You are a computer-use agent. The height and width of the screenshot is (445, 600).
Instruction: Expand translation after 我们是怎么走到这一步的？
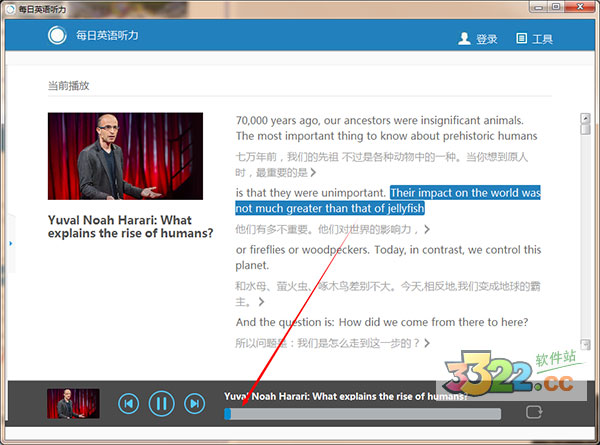(427, 343)
